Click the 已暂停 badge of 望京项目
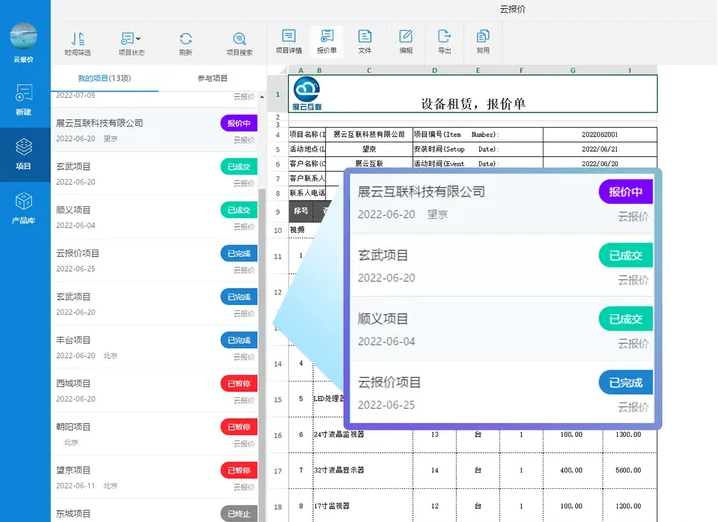 point(239,470)
